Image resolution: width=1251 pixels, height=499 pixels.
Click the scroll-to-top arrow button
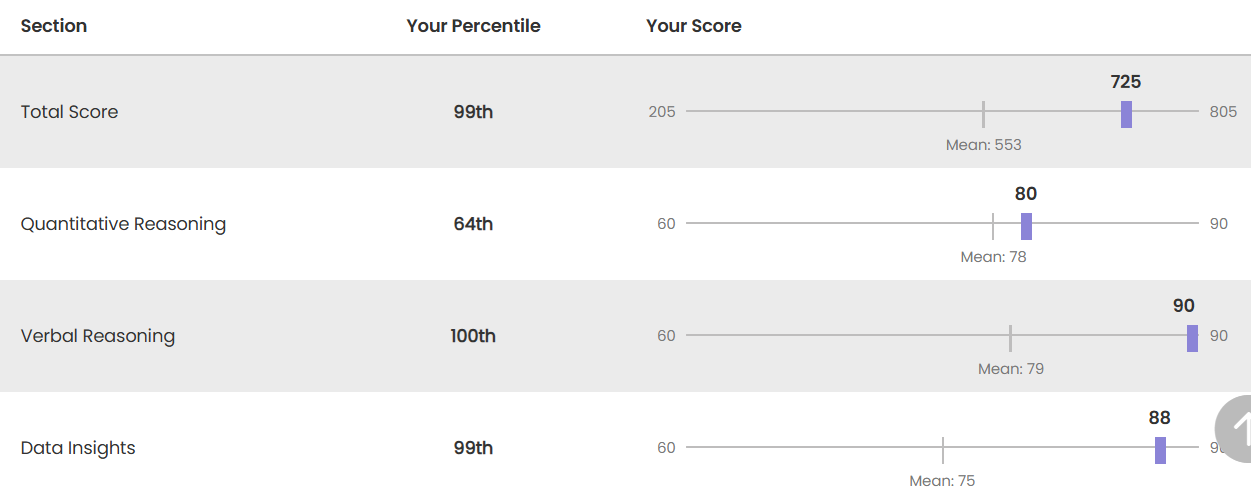(x=1236, y=429)
